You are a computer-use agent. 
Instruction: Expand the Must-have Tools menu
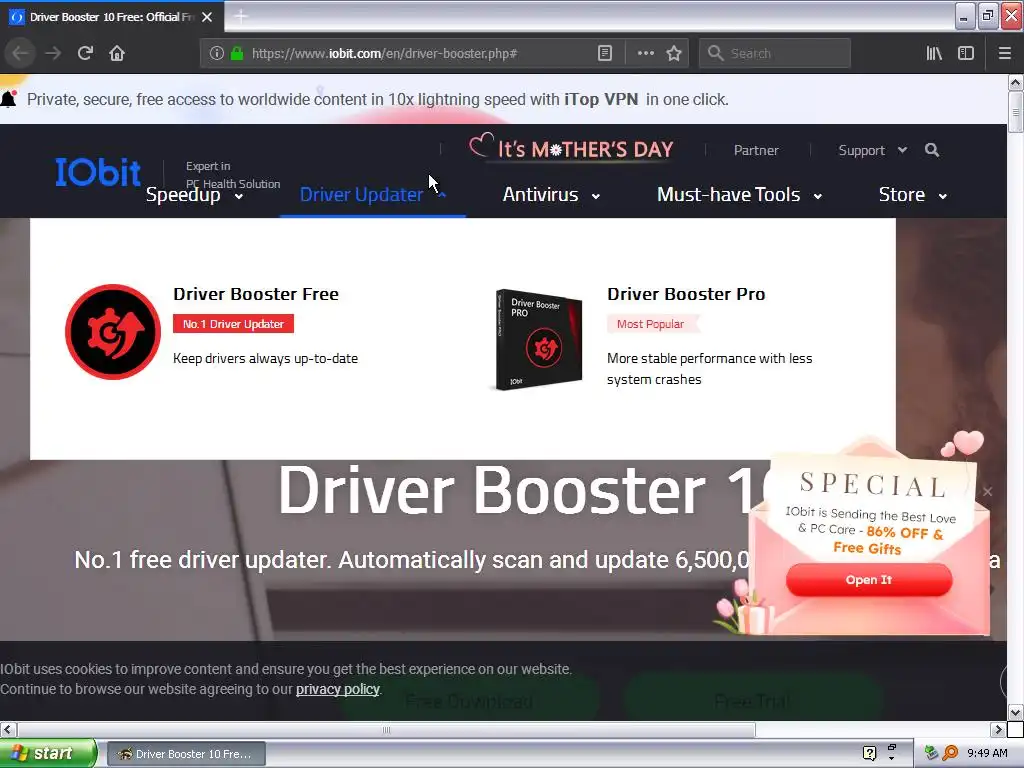click(x=739, y=195)
